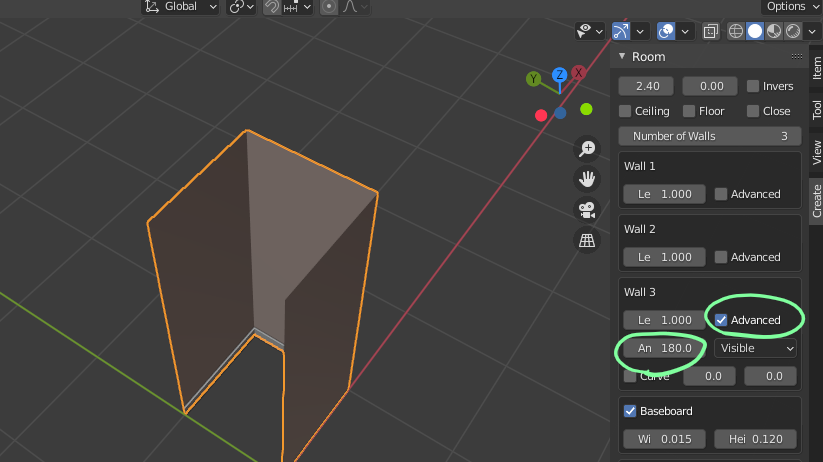Toggle the show gizmo icon
The image size is (823, 462).
click(x=620, y=31)
